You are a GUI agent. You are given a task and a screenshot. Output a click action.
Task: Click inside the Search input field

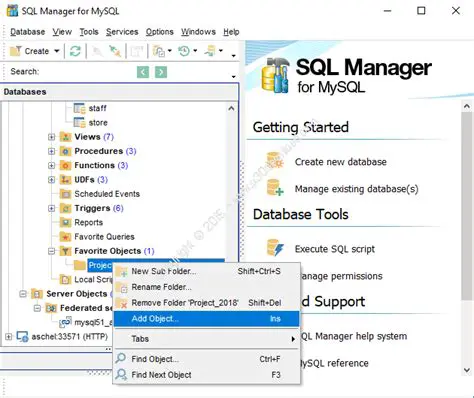point(87,72)
